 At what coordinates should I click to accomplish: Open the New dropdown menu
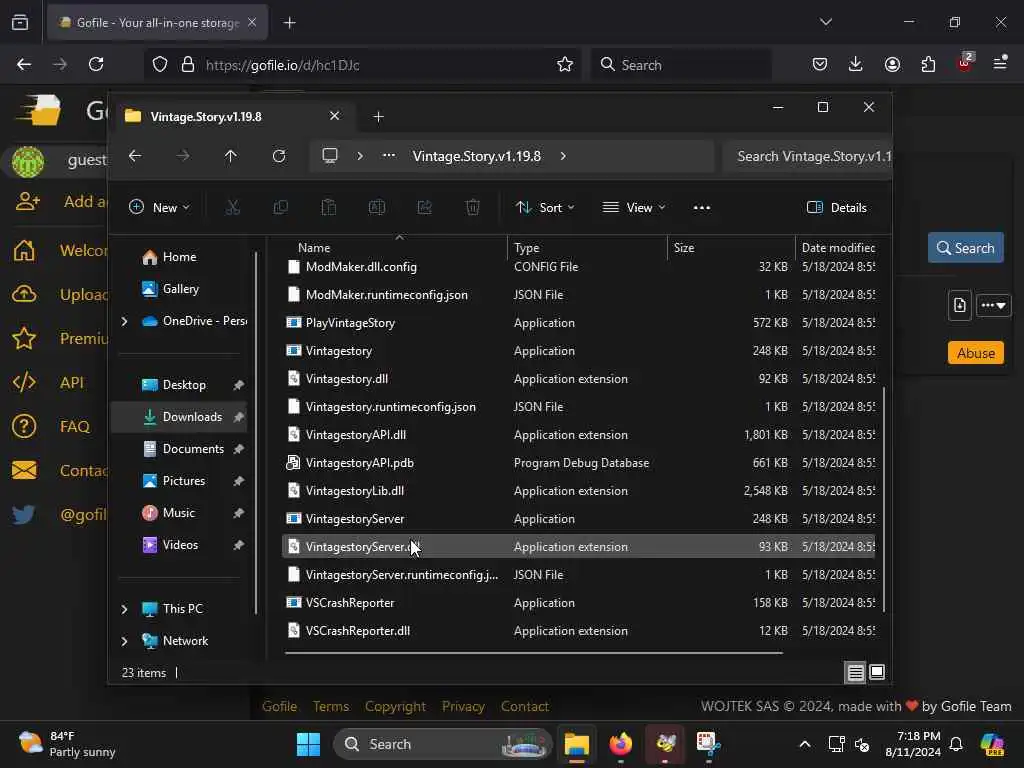[159, 208]
